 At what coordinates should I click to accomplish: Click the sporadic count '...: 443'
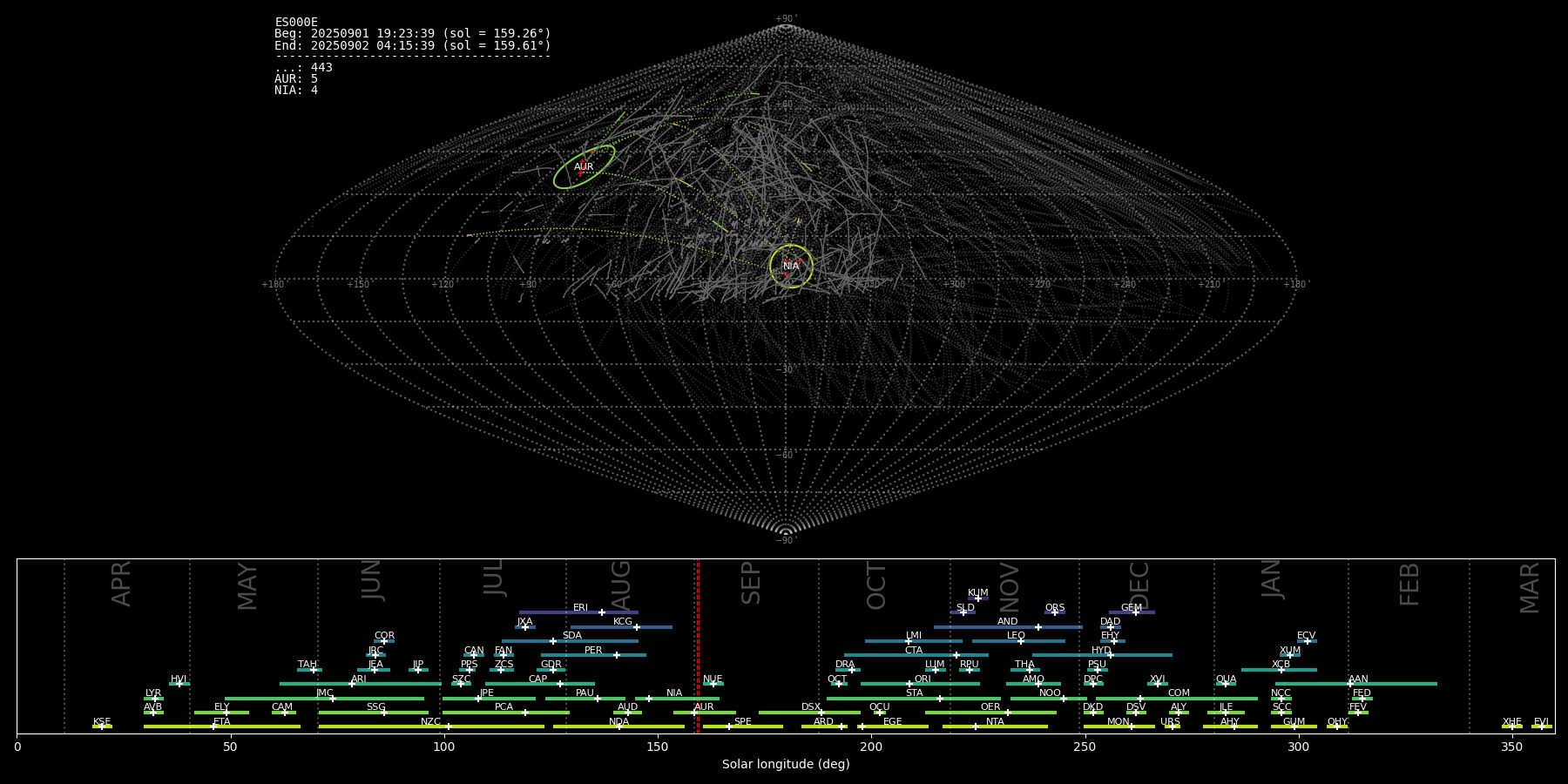303,68
